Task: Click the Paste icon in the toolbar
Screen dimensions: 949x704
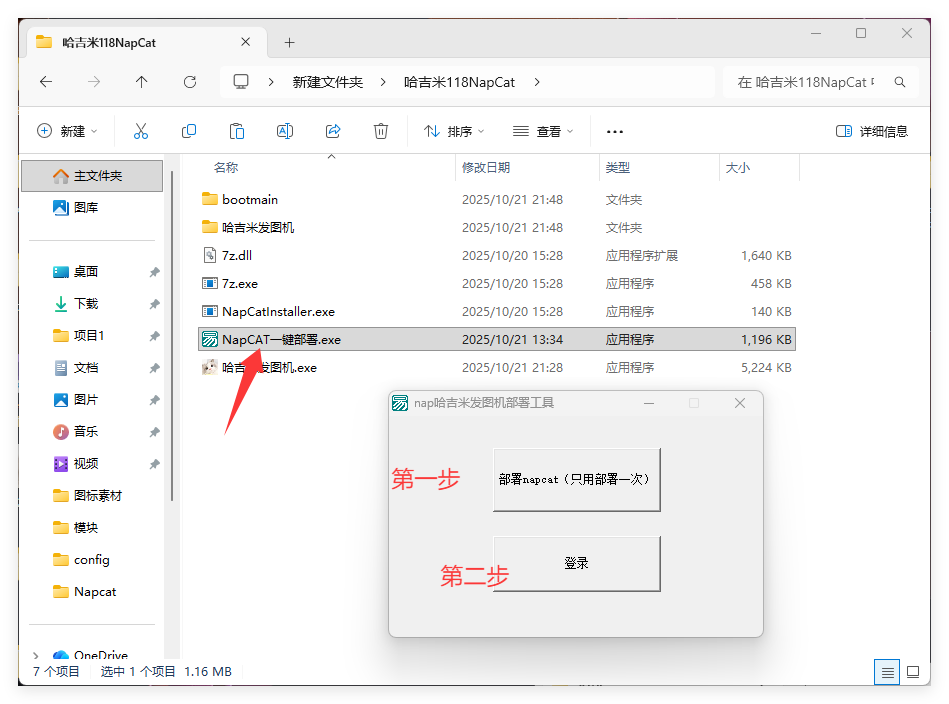Action: (237, 131)
